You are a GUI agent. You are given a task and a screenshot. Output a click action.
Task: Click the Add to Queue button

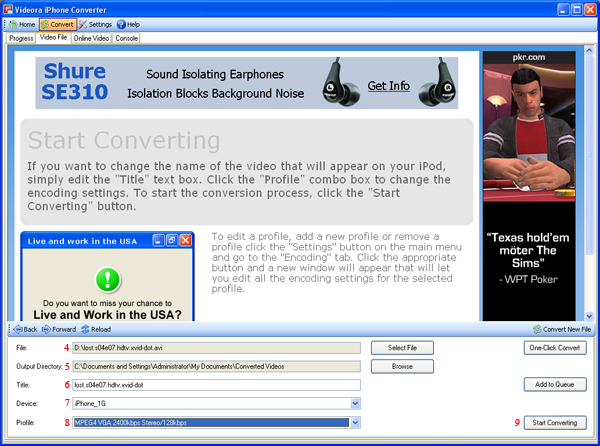555,385
